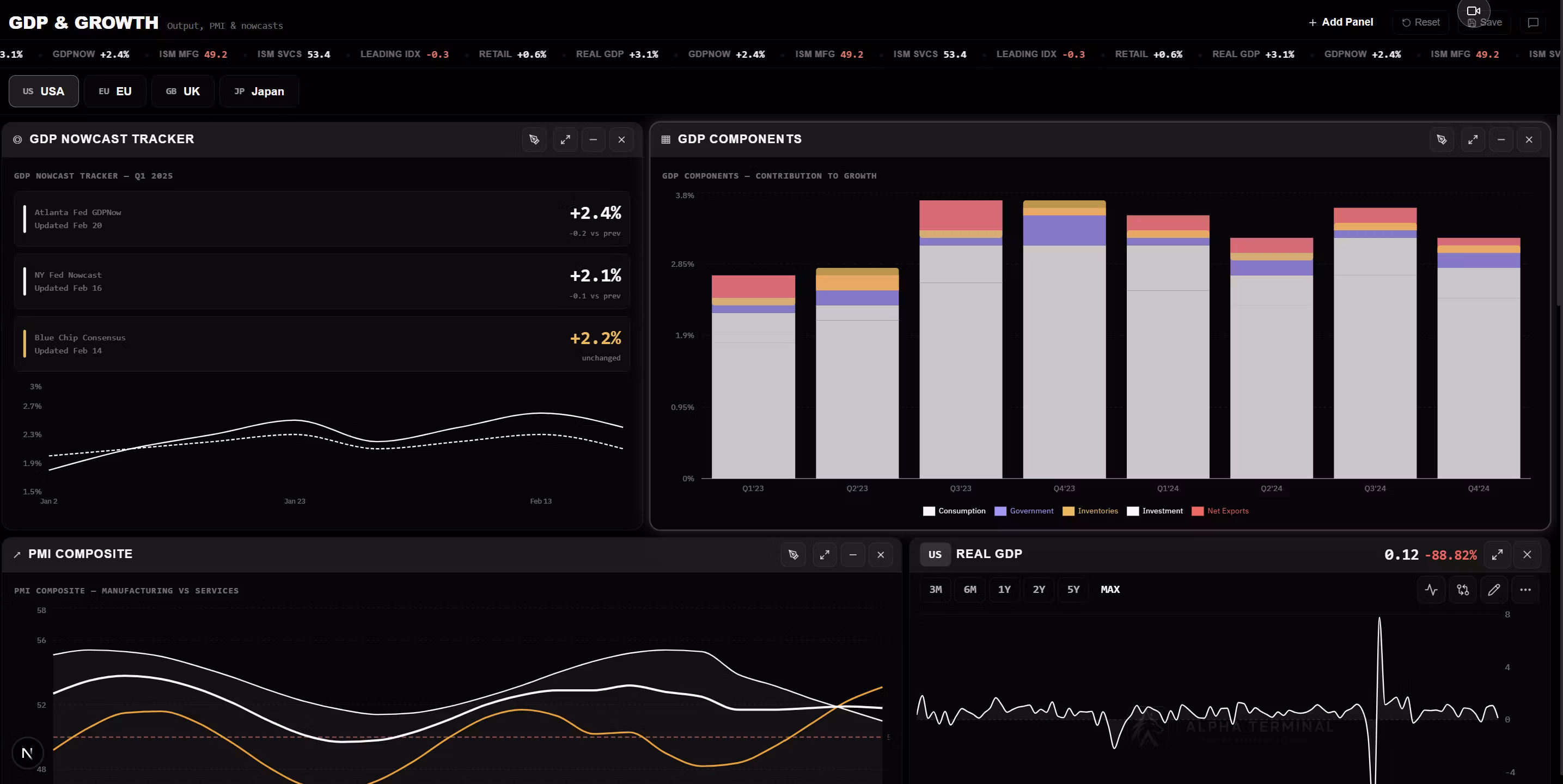Switch to the EU country tab
Image resolution: width=1563 pixels, height=784 pixels.
click(x=115, y=91)
